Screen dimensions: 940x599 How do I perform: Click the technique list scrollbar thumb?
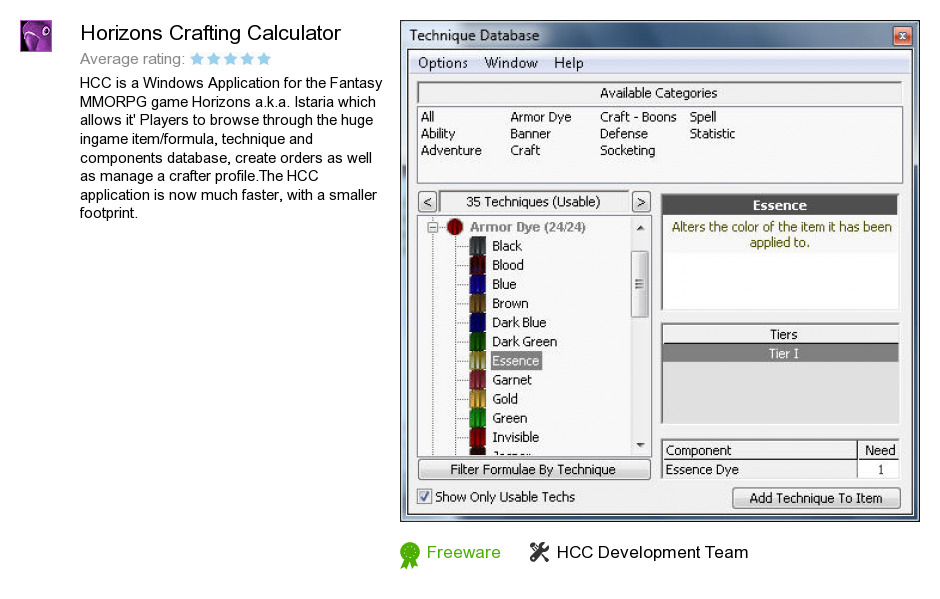point(640,284)
